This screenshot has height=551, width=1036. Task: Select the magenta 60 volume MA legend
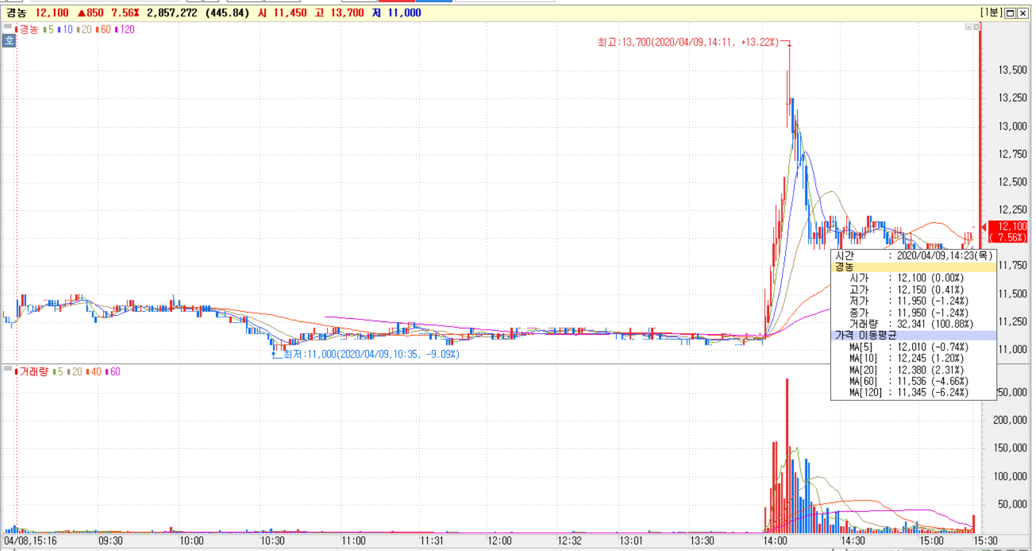[x=112, y=372]
